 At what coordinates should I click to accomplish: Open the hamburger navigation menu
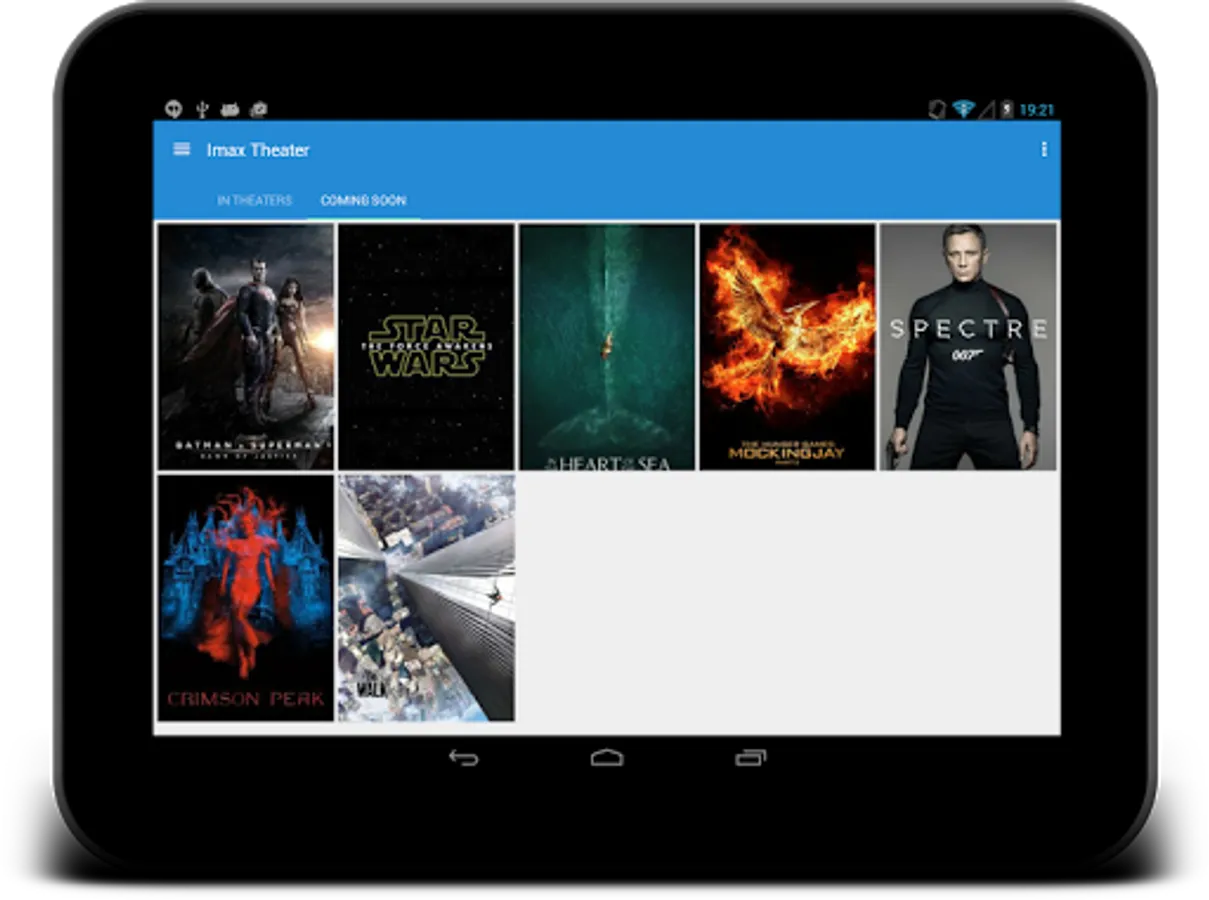coord(181,149)
